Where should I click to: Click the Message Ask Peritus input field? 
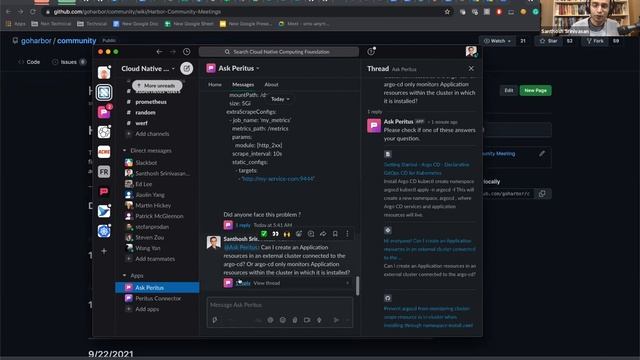pos(280,305)
